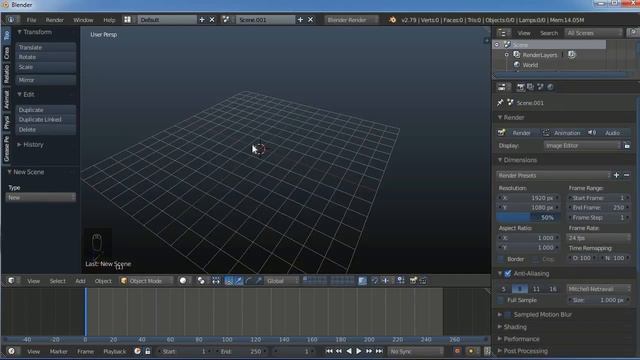
Task: Open the Render Presets dropdown
Action: click(x=553, y=176)
